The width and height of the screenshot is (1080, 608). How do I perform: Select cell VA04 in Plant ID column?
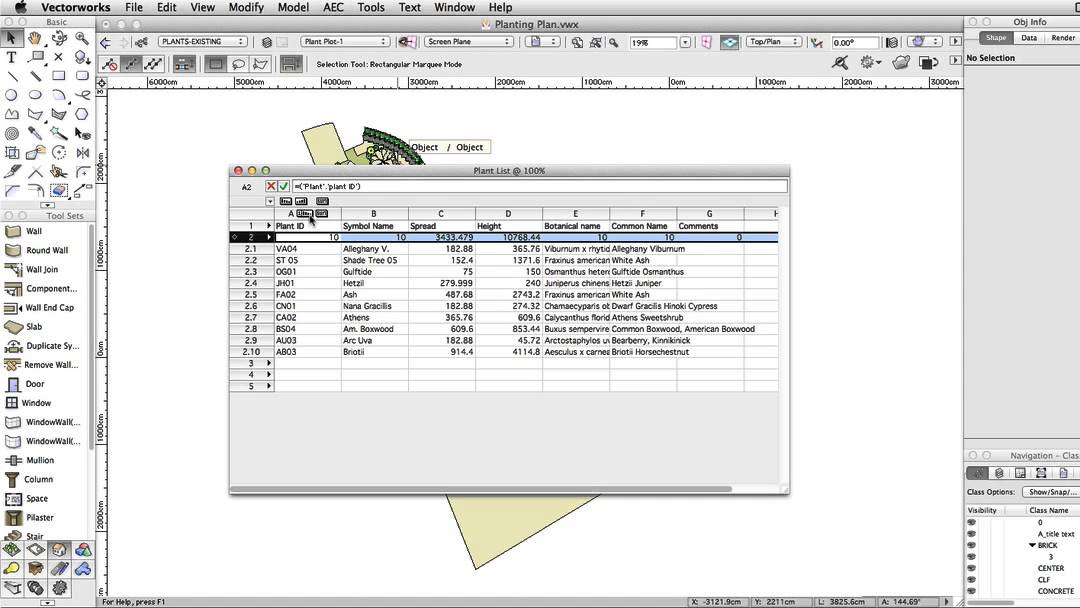[307, 249]
